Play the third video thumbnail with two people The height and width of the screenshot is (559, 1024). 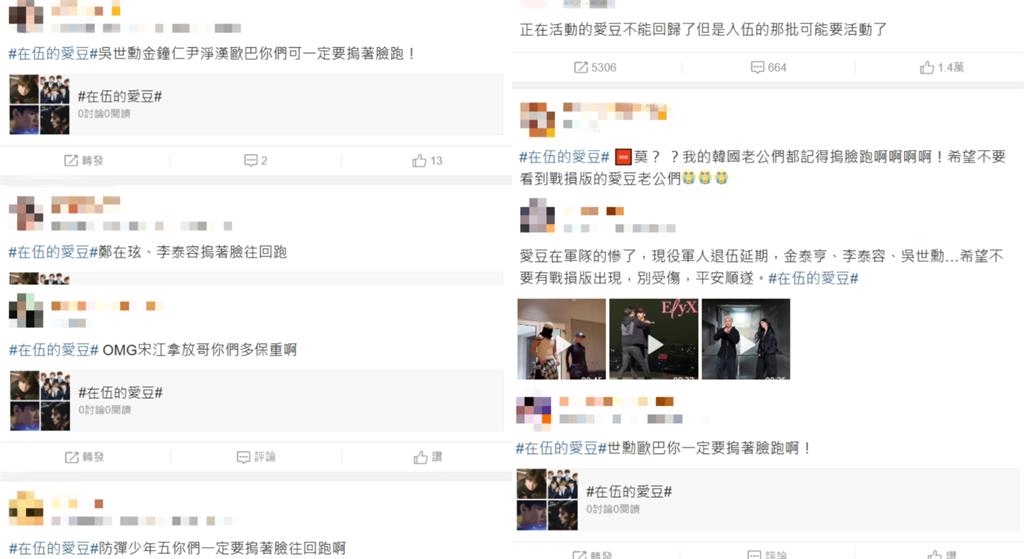(746, 339)
